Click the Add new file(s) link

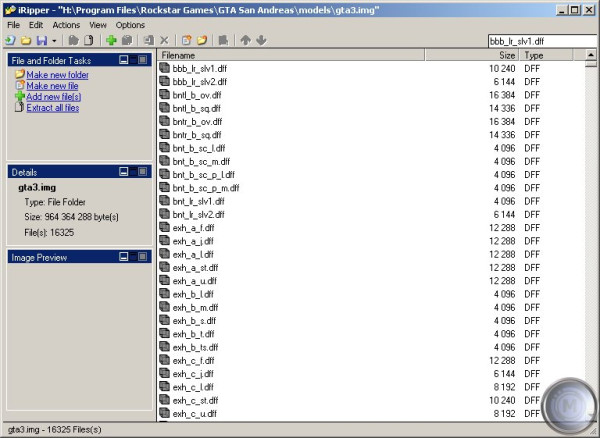pos(53,97)
